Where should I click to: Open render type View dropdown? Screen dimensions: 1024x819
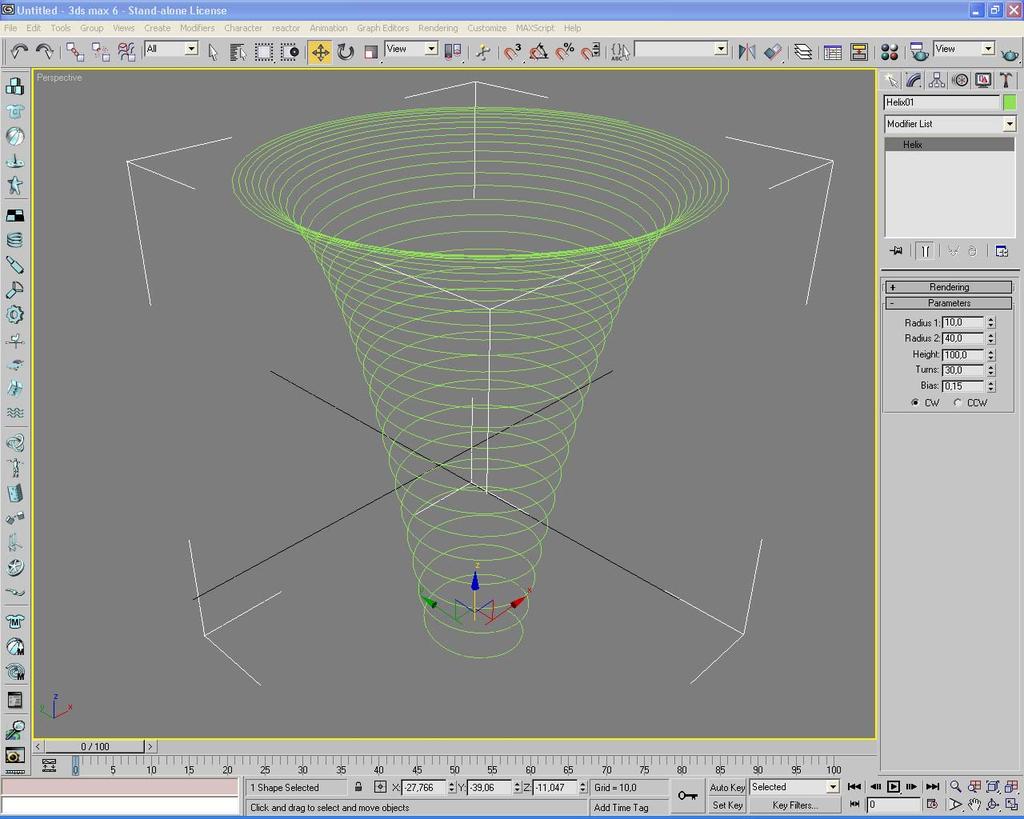tap(988, 49)
